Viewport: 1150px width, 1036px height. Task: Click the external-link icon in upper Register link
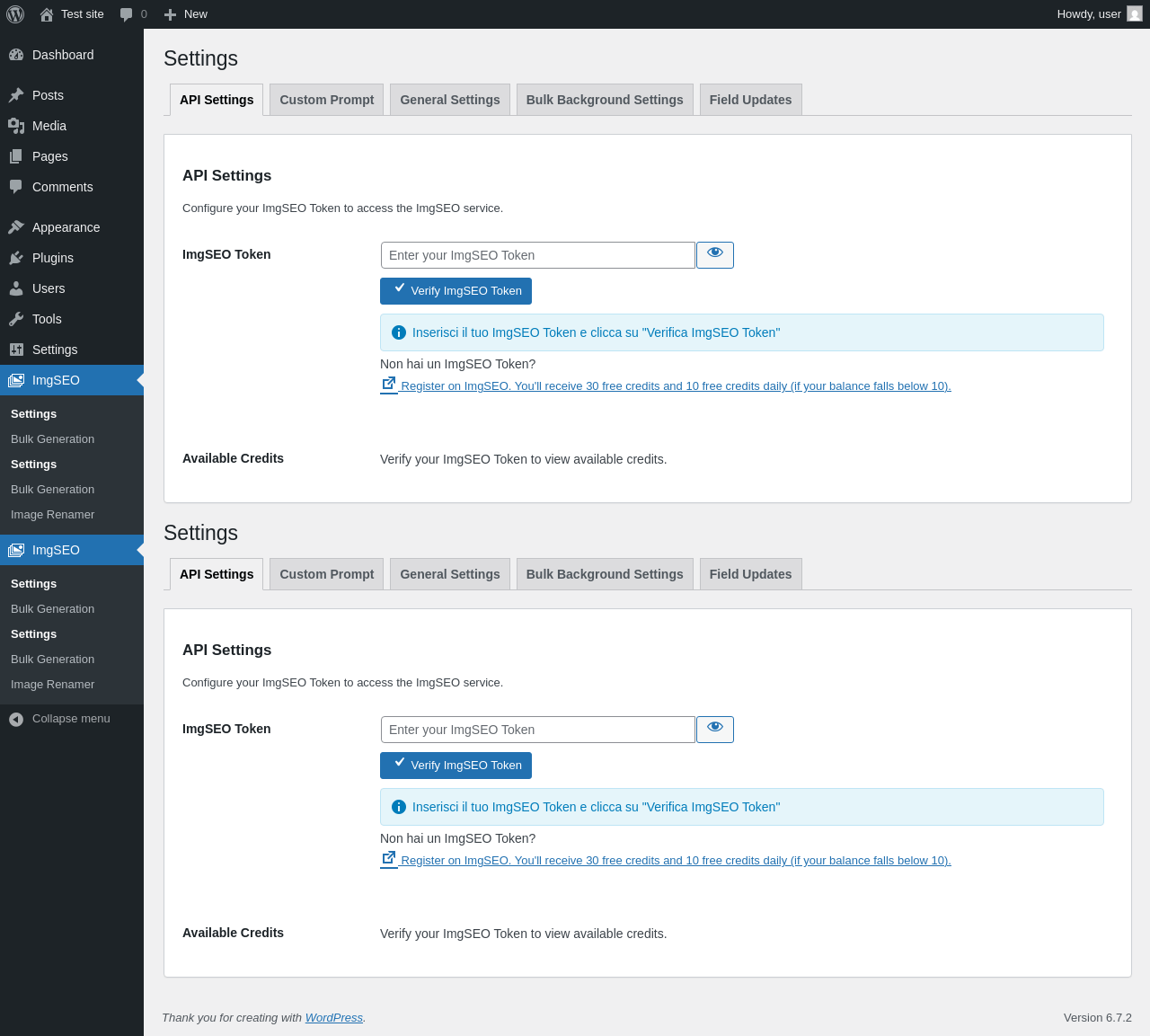point(389,384)
